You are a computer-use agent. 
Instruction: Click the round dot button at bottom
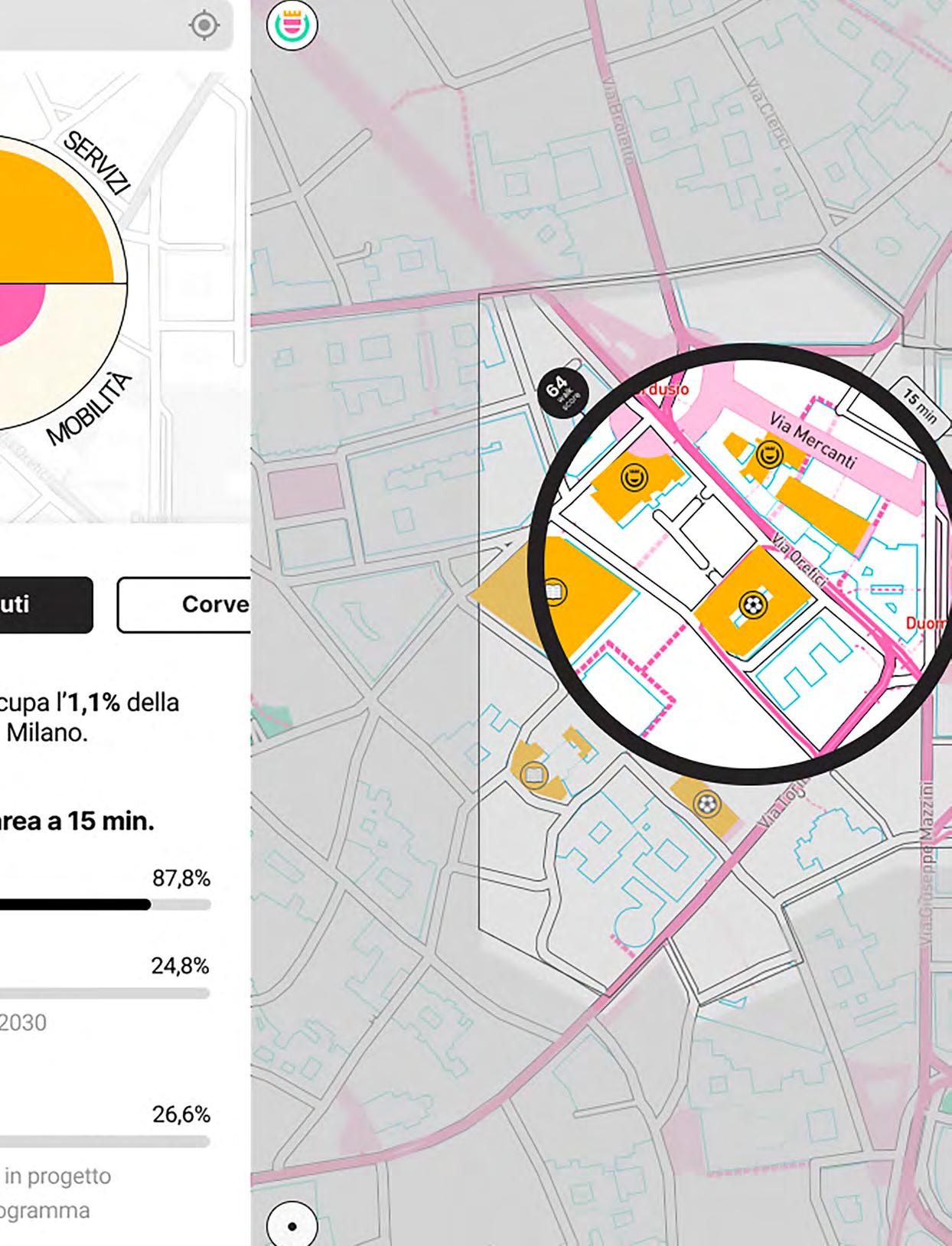292,1225
